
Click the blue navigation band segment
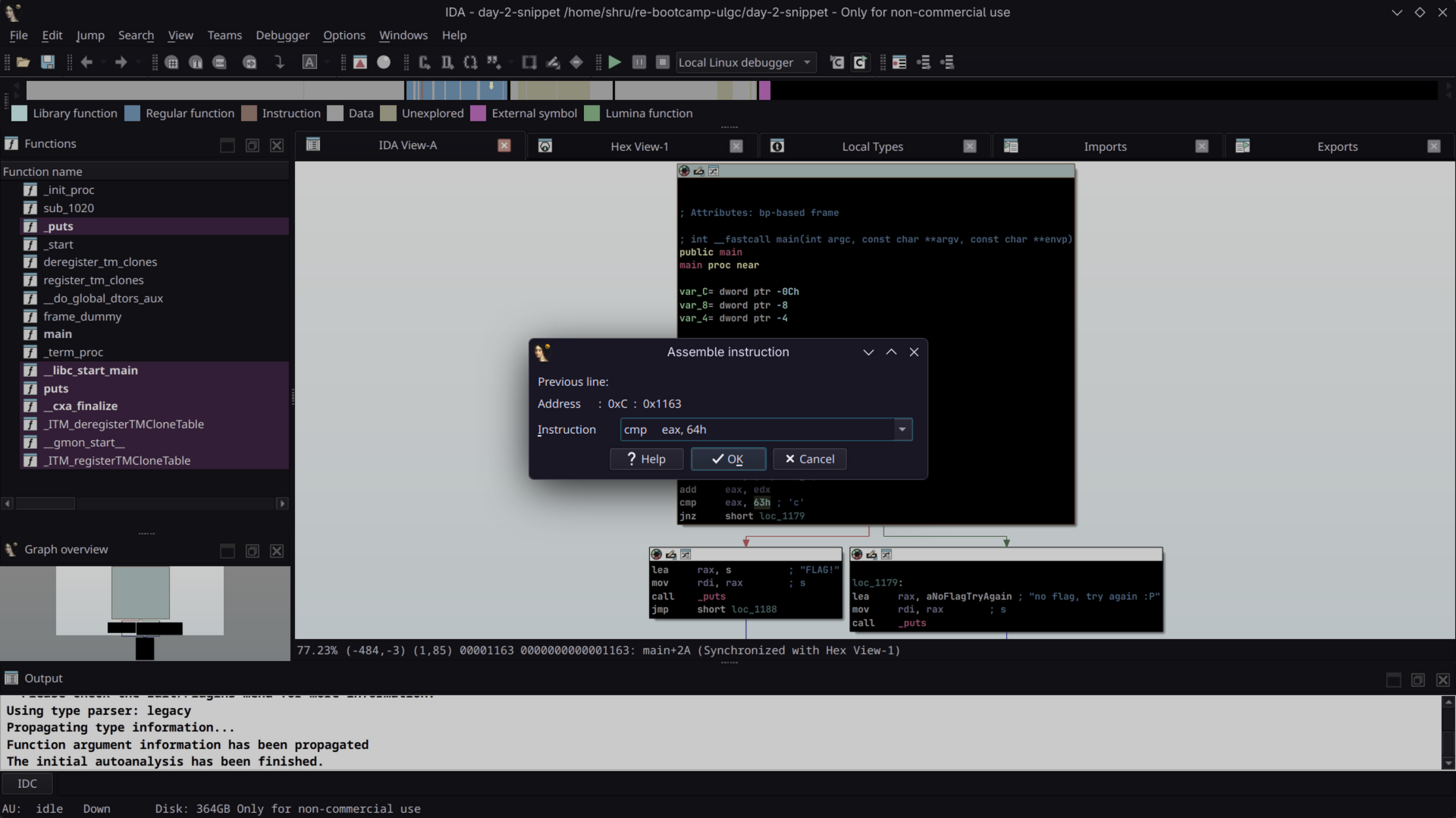click(x=456, y=90)
